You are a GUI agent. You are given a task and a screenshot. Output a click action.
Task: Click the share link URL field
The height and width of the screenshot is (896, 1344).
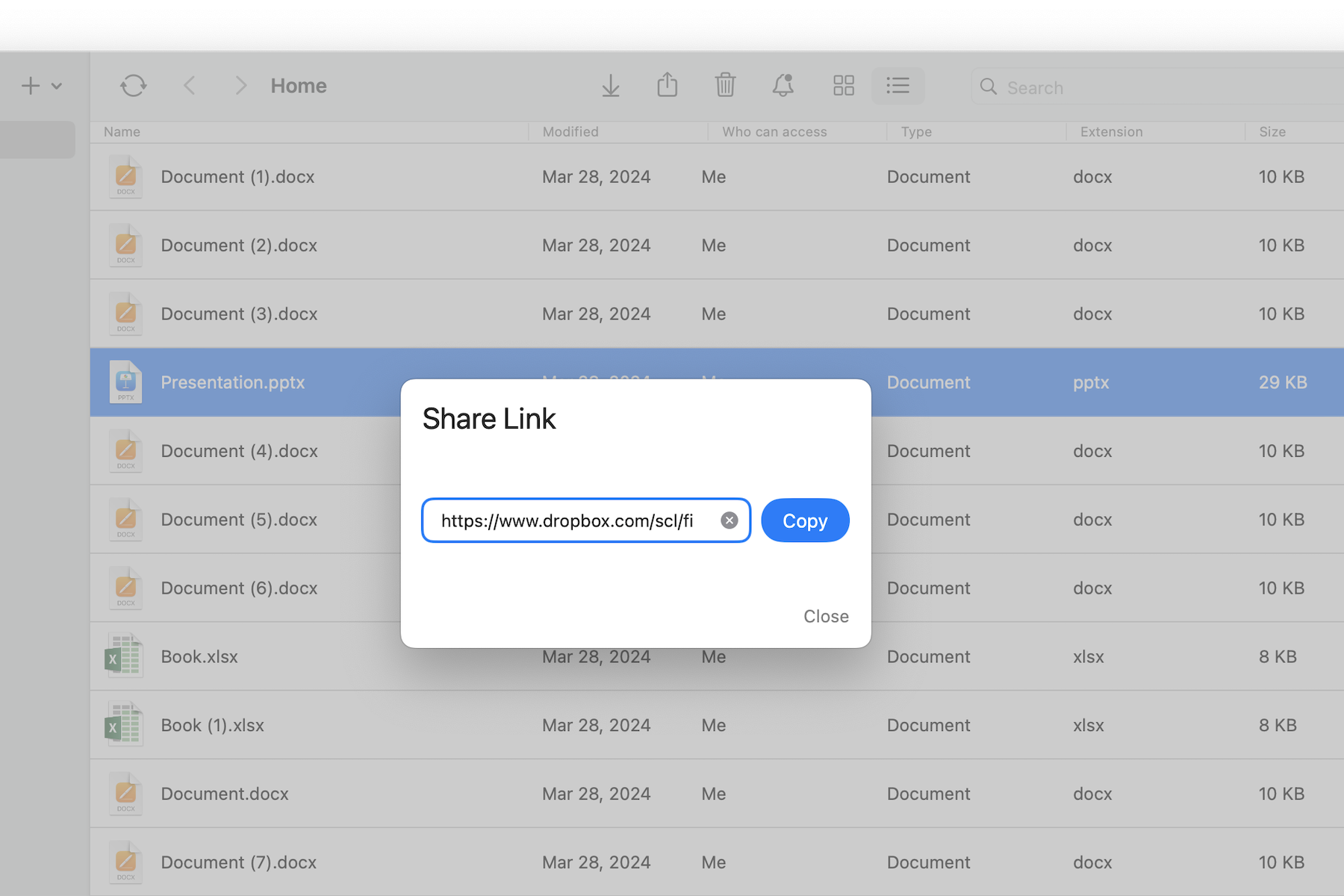point(567,520)
